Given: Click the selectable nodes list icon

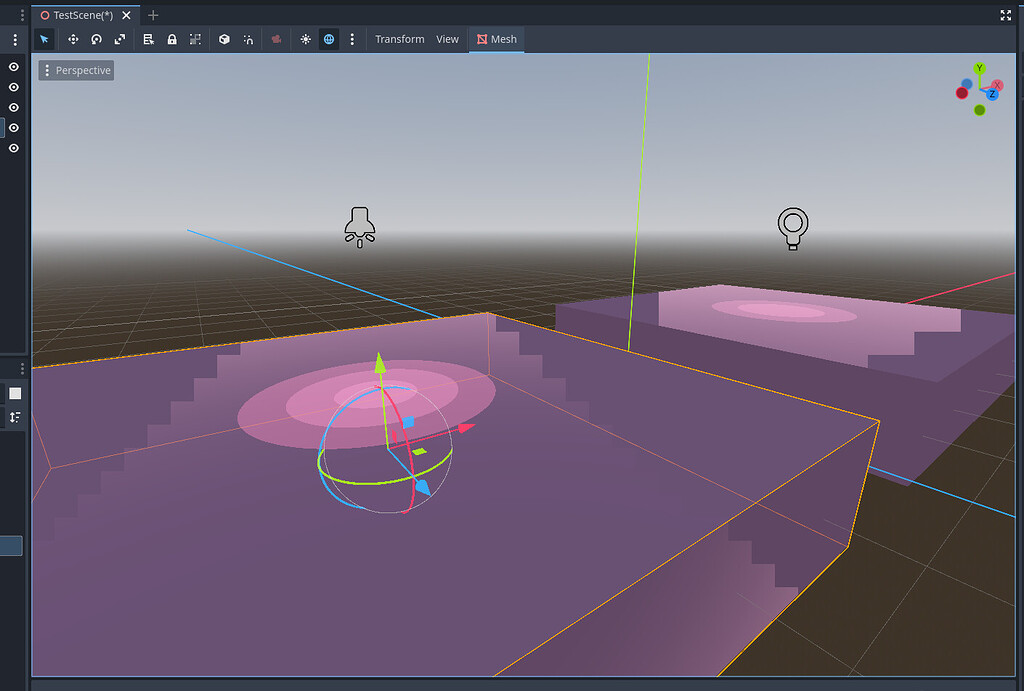Looking at the screenshot, I should [x=148, y=39].
